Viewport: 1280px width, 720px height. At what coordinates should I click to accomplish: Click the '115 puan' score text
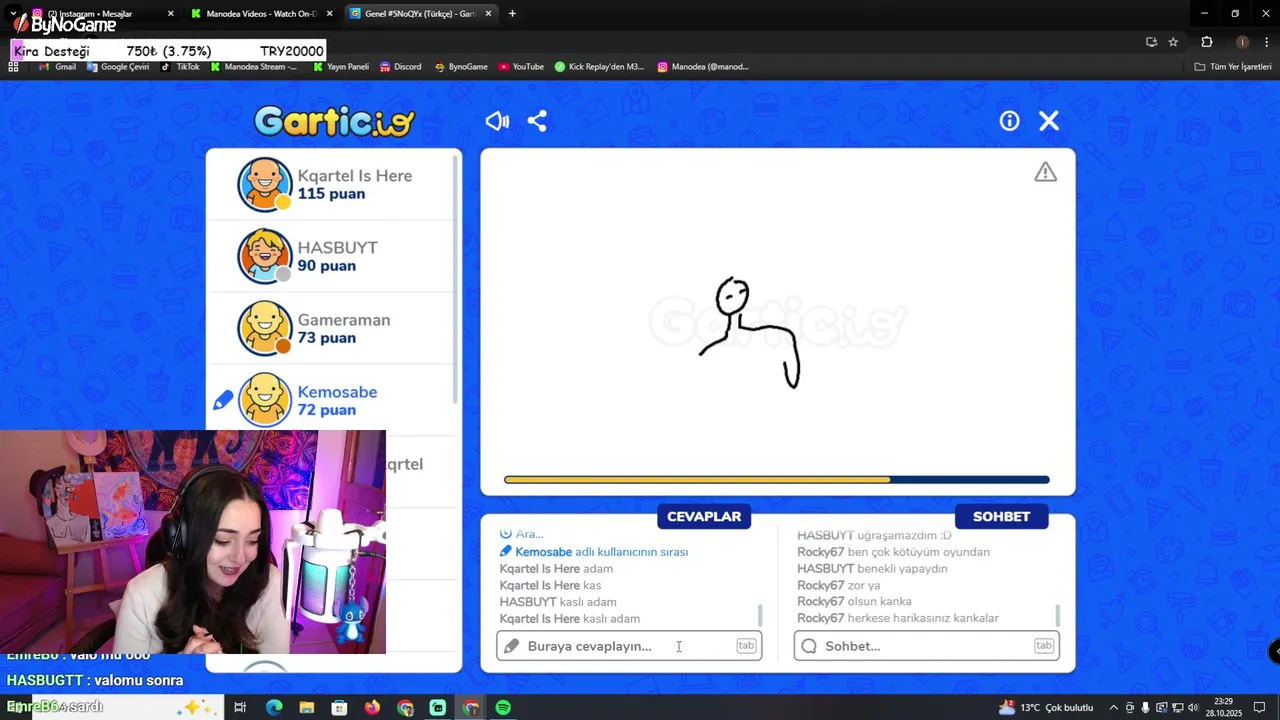click(331, 194)
